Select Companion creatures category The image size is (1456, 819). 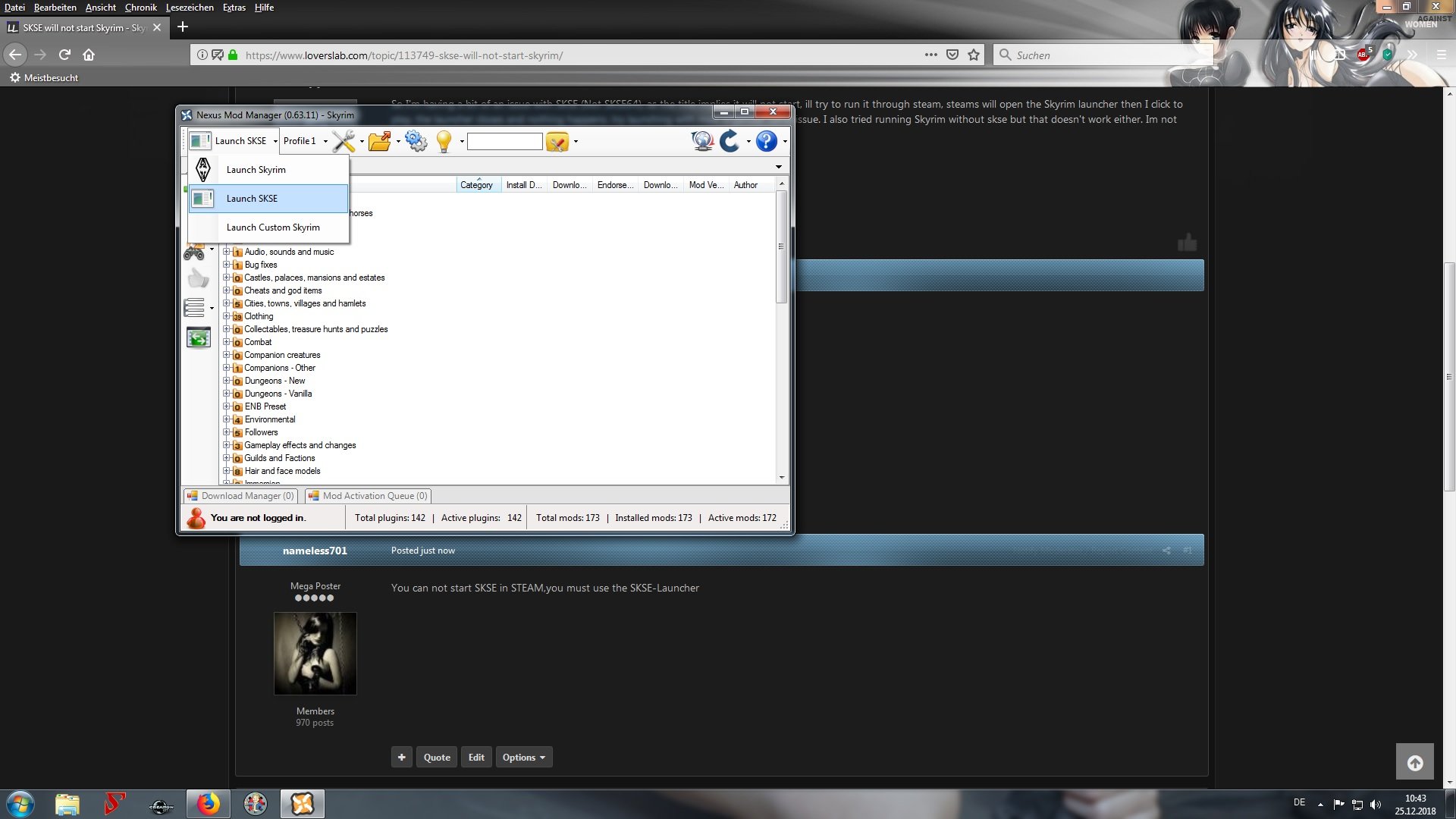[x=282, y=355]
